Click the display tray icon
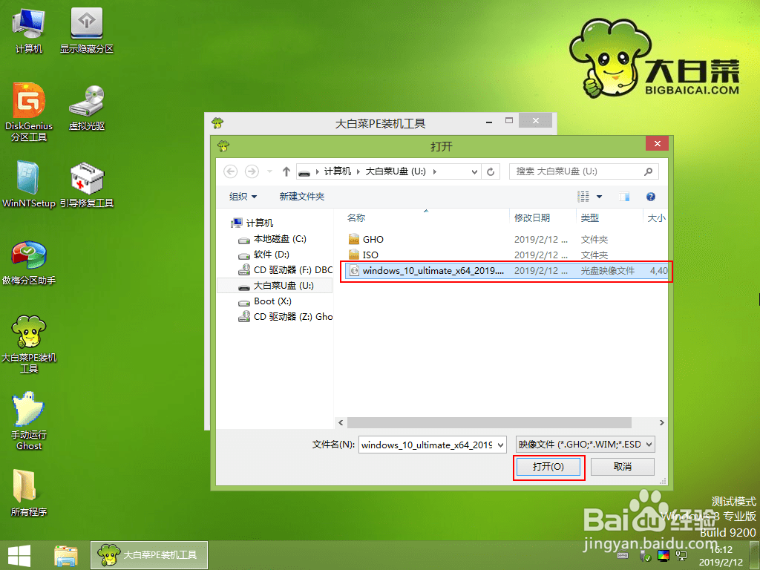This screenshot has height=570, width=760. click(x=663, y=556)
